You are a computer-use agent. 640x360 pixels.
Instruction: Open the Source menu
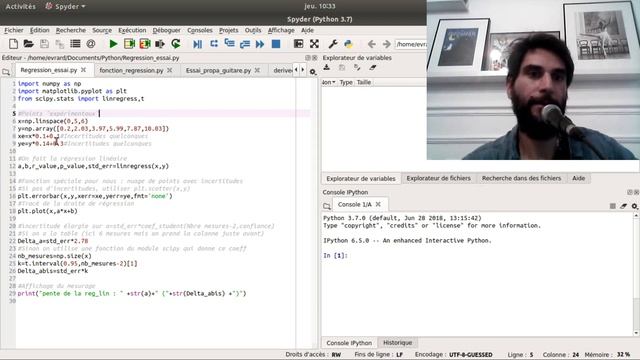(102, 30)
